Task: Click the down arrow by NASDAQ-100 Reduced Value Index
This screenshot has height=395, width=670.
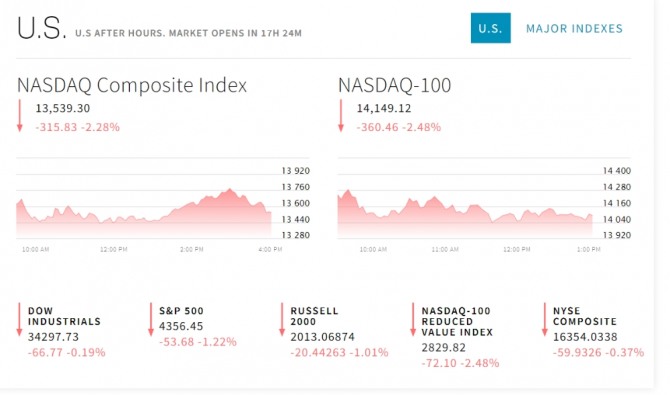Action: coord(413,320)
